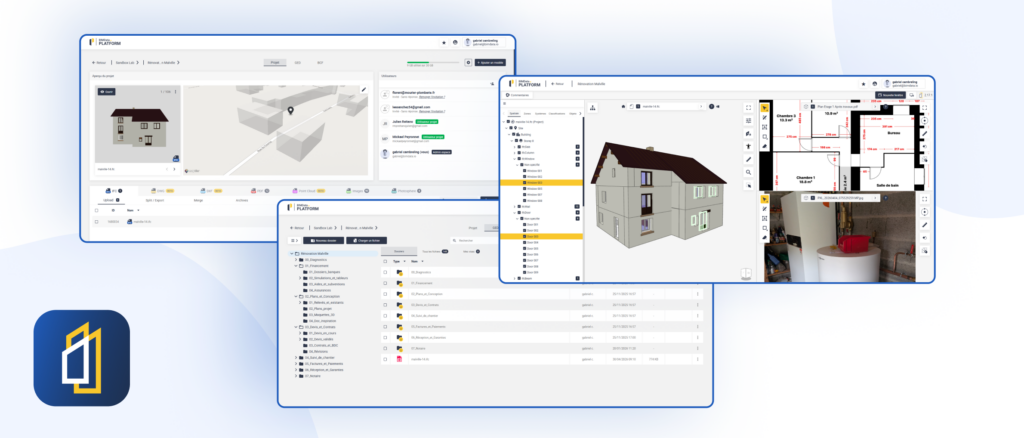Click the eraser icon in floor plan toolbar
This screenshot has height=438, width=1024.
click(x=765, y=146)
